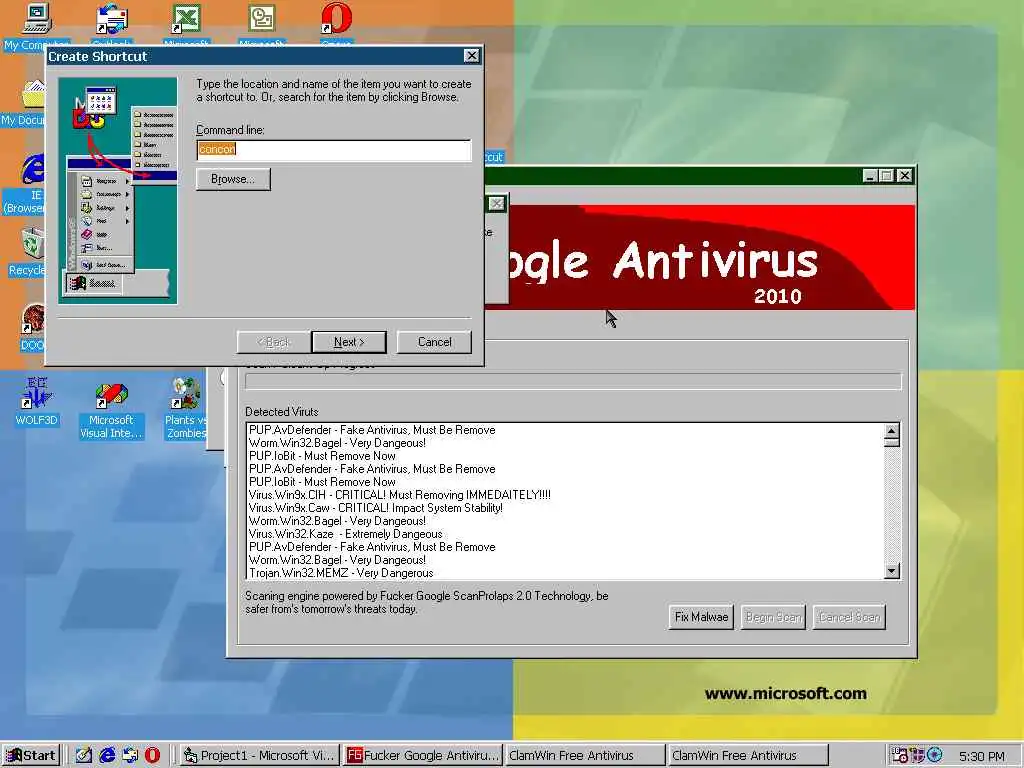The image size is (1024, 768).
Task: Click the Command line text field
Action: click(334, 150)
